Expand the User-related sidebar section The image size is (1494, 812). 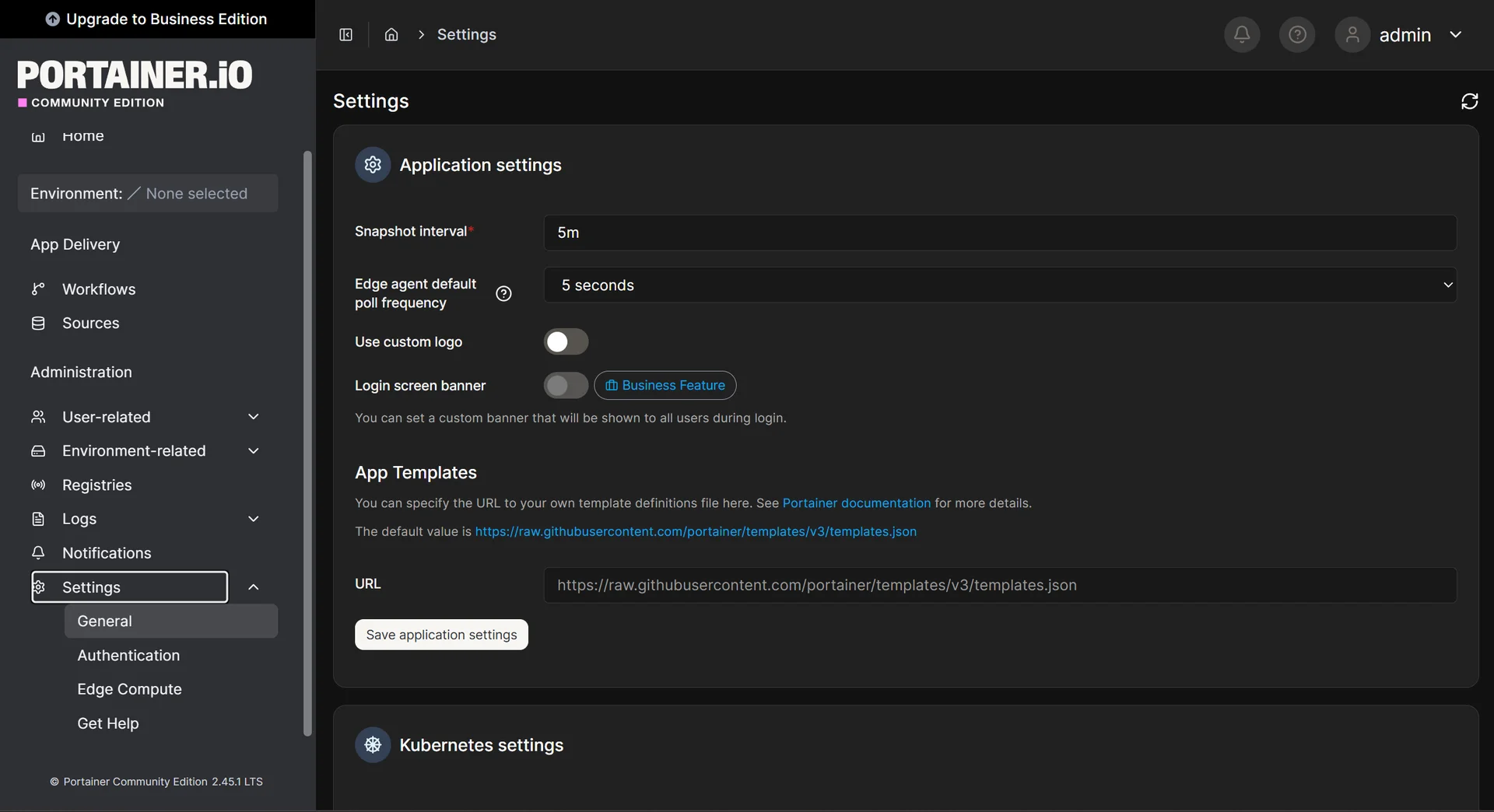coord(253,417)
